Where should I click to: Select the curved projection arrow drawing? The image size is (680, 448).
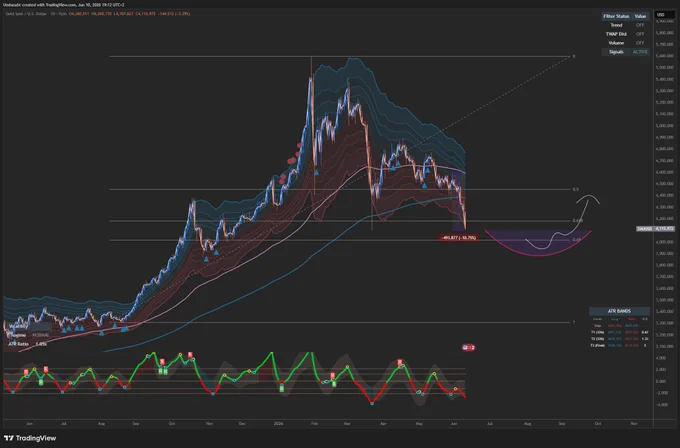564,221
